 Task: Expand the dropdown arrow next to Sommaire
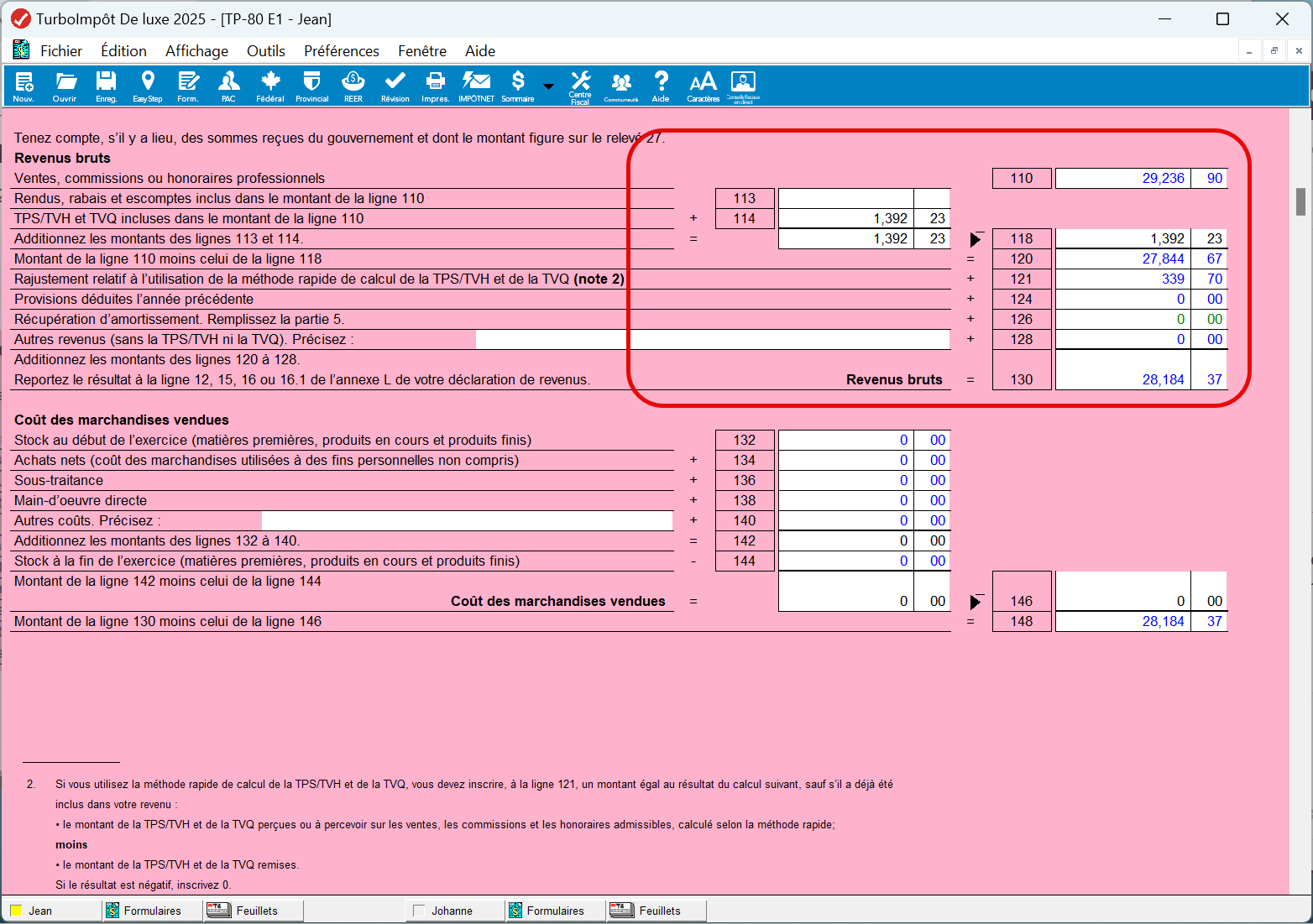pos(548,86)
